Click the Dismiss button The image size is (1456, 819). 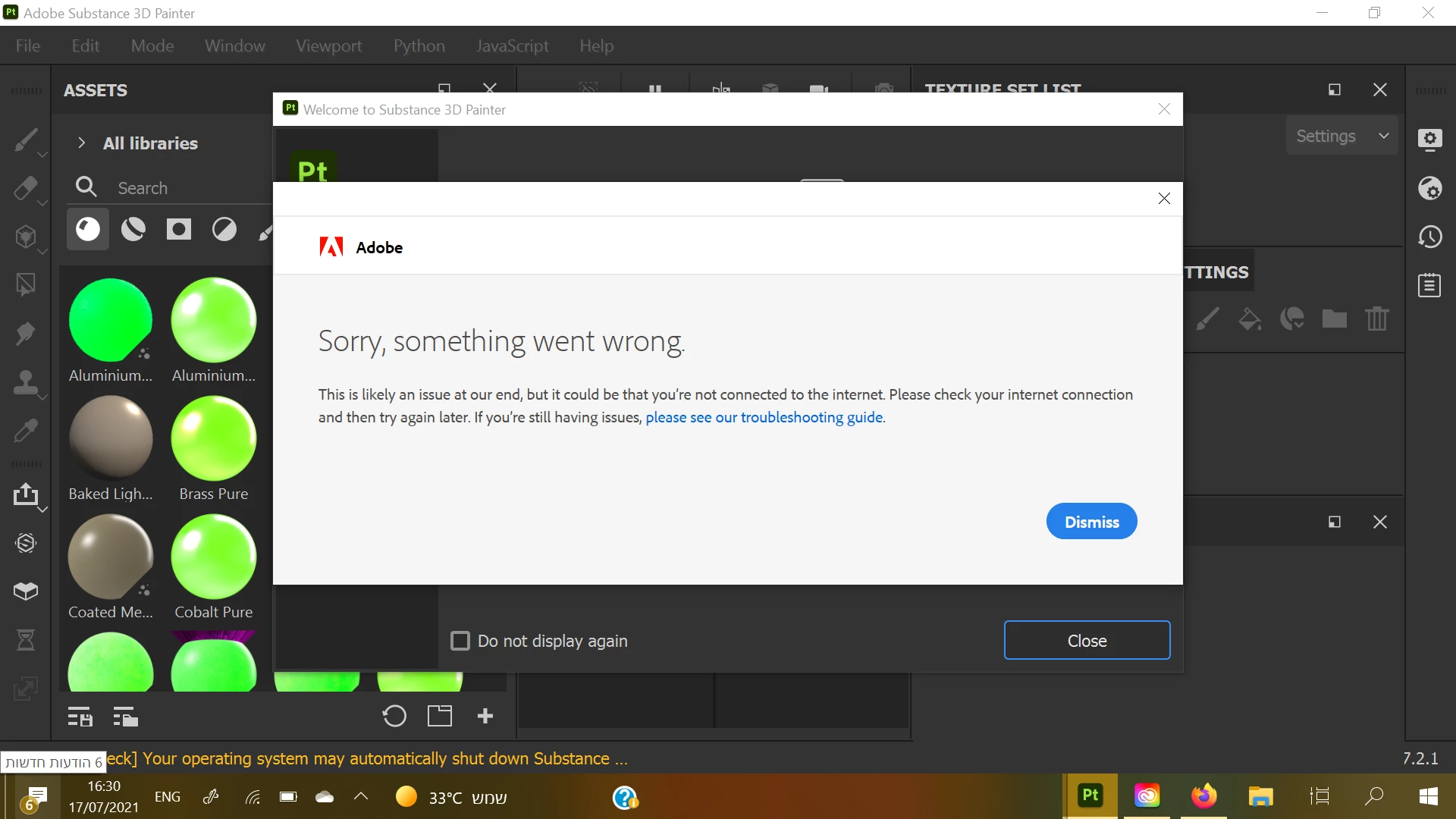click(x=1091, y=522)
